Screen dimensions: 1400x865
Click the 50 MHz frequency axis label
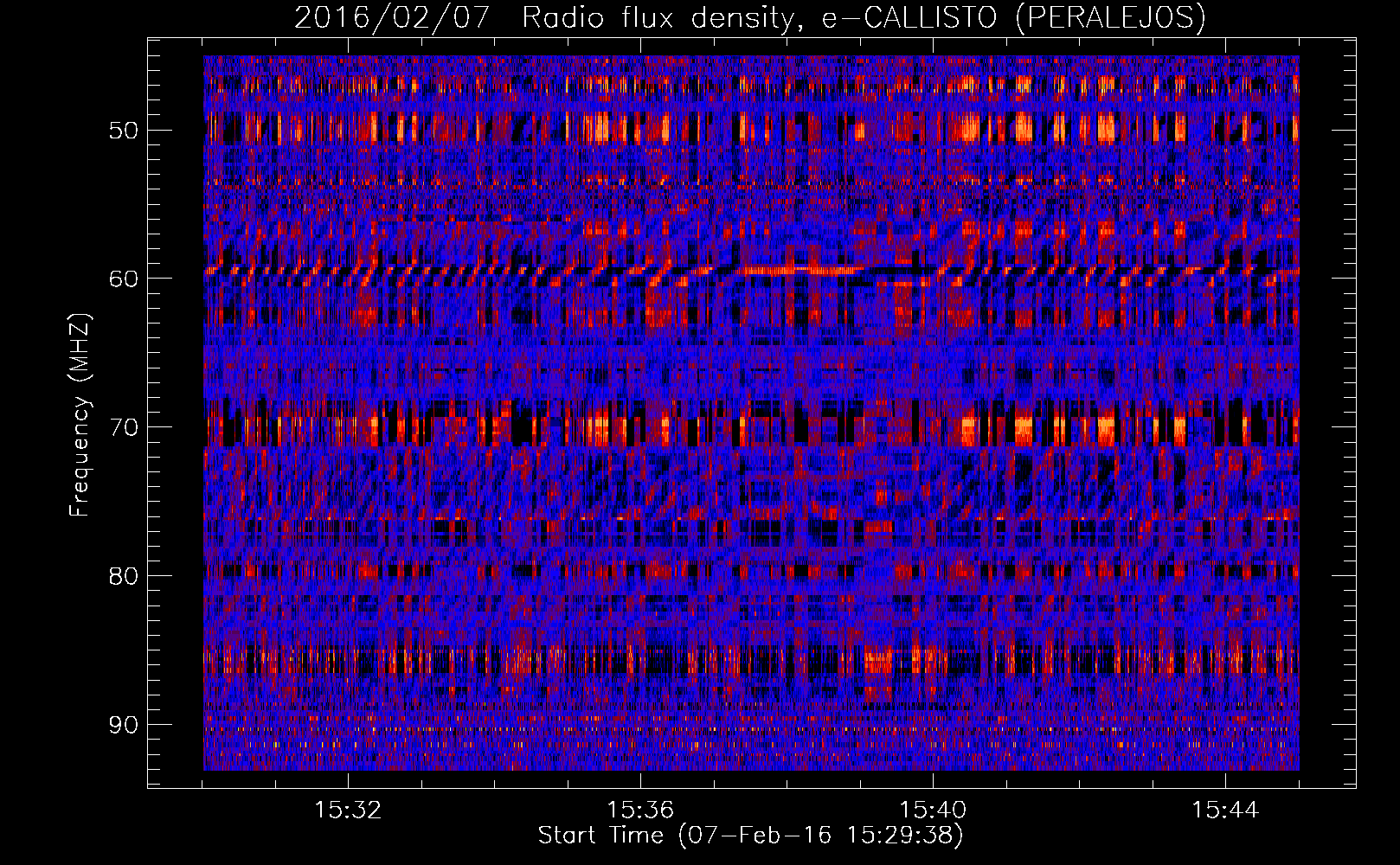pyautogui.click(x=124, y=131)
